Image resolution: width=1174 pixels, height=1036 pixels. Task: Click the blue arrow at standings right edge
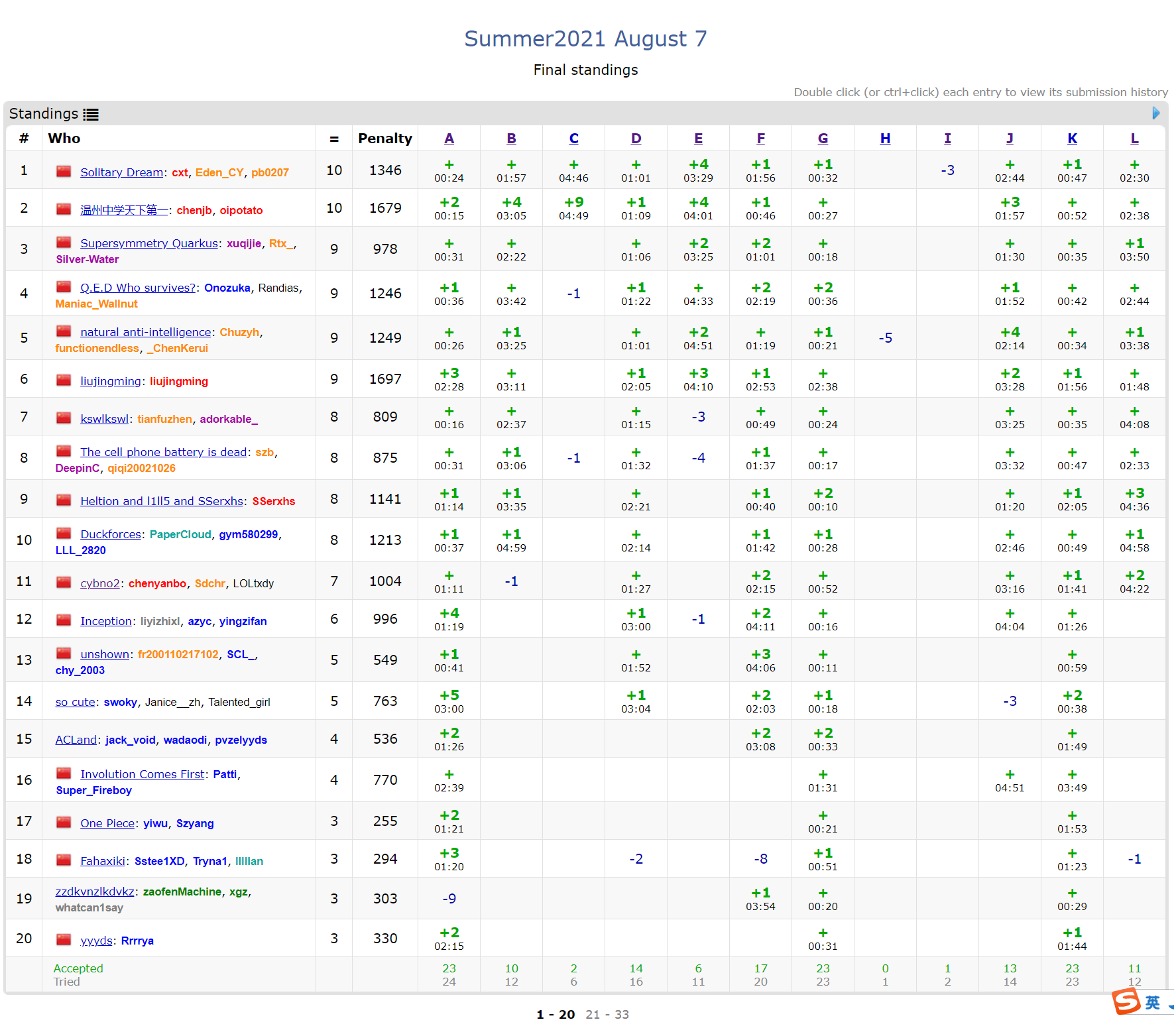click(x=1156, y=113)
